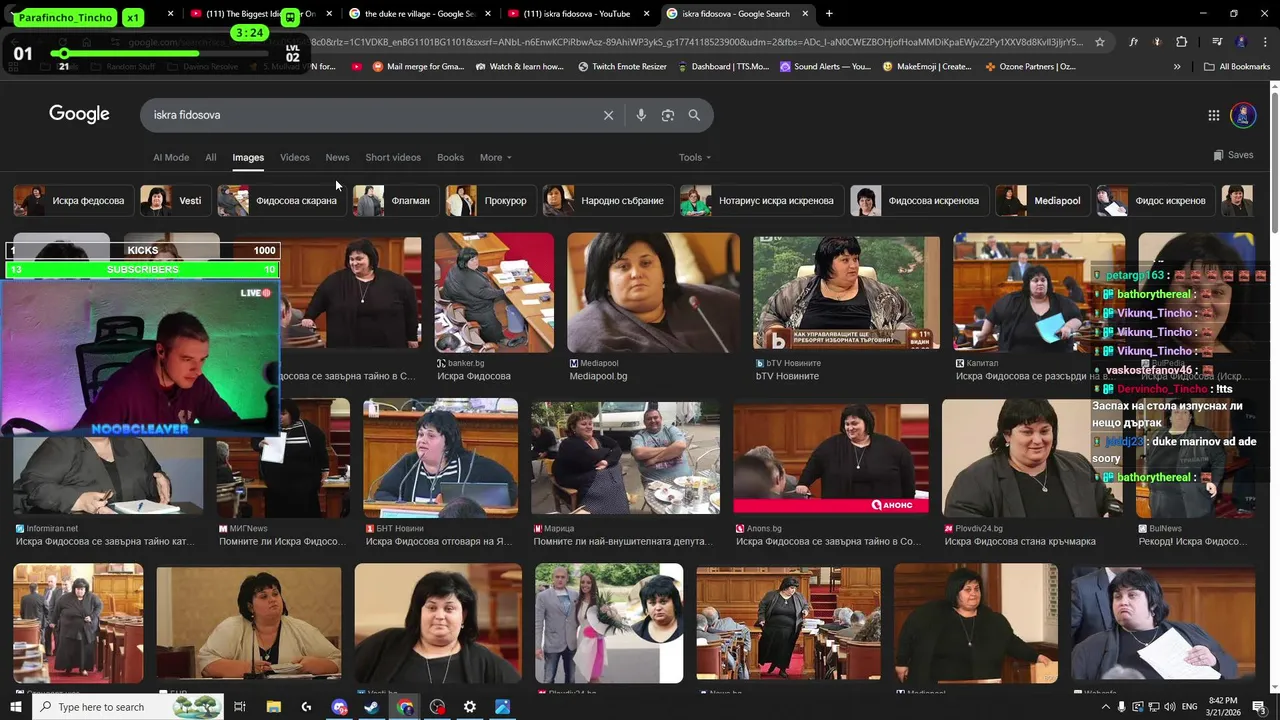Close the iskra fidosova Google Search tab
The image size is (1280, 720).
coord(805,14)
